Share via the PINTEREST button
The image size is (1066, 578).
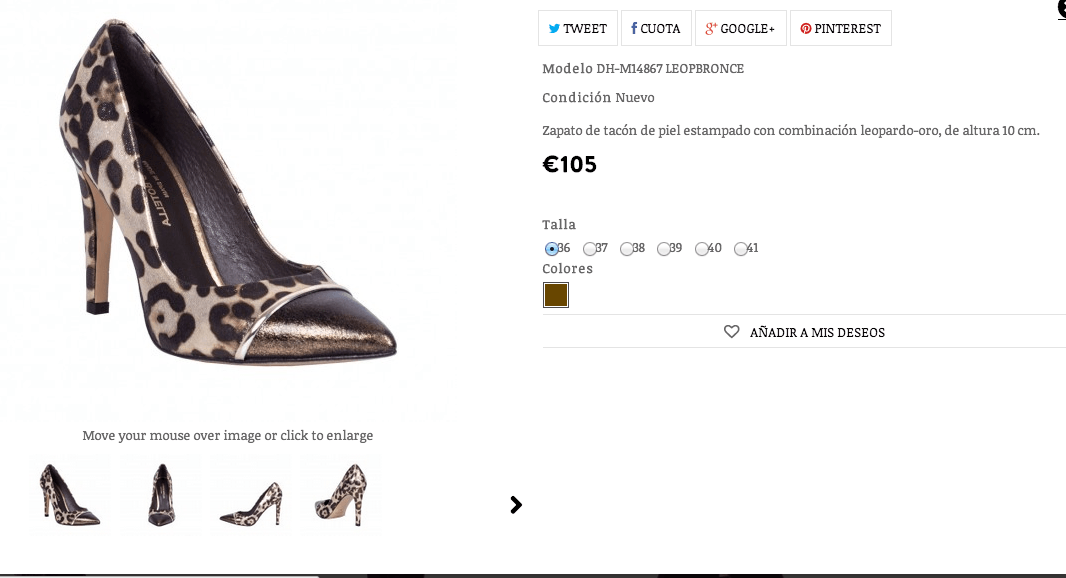click(840, 28)
